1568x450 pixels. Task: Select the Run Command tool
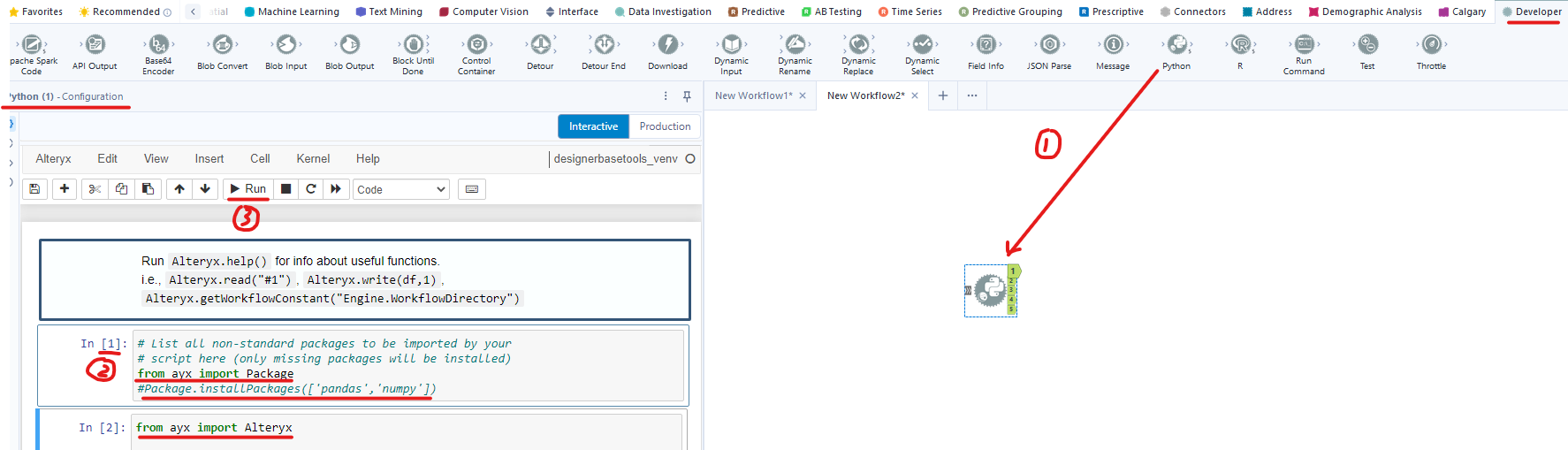point(1304,54)
